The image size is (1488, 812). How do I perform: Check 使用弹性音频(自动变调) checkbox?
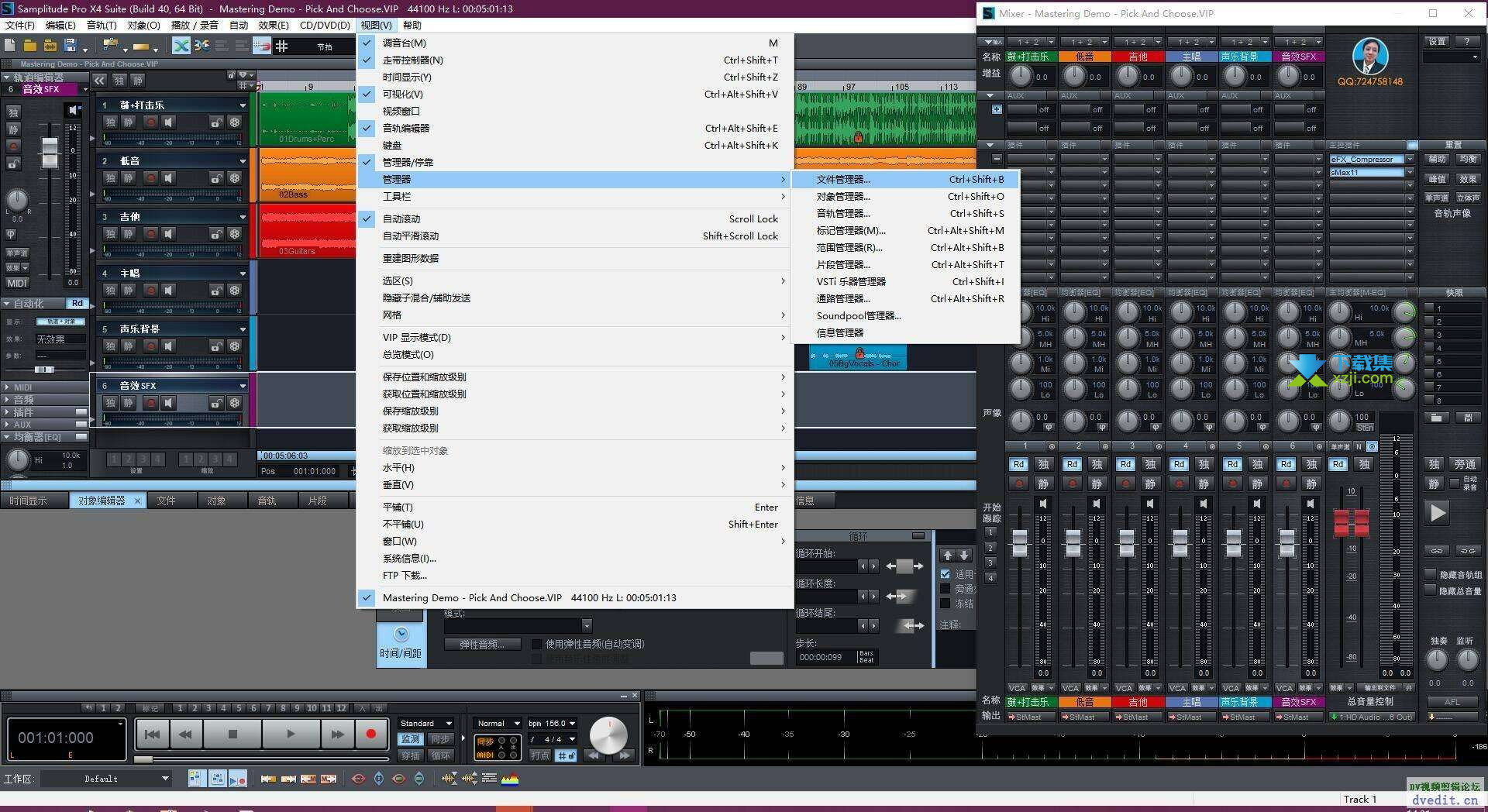[x=536, y=644]
